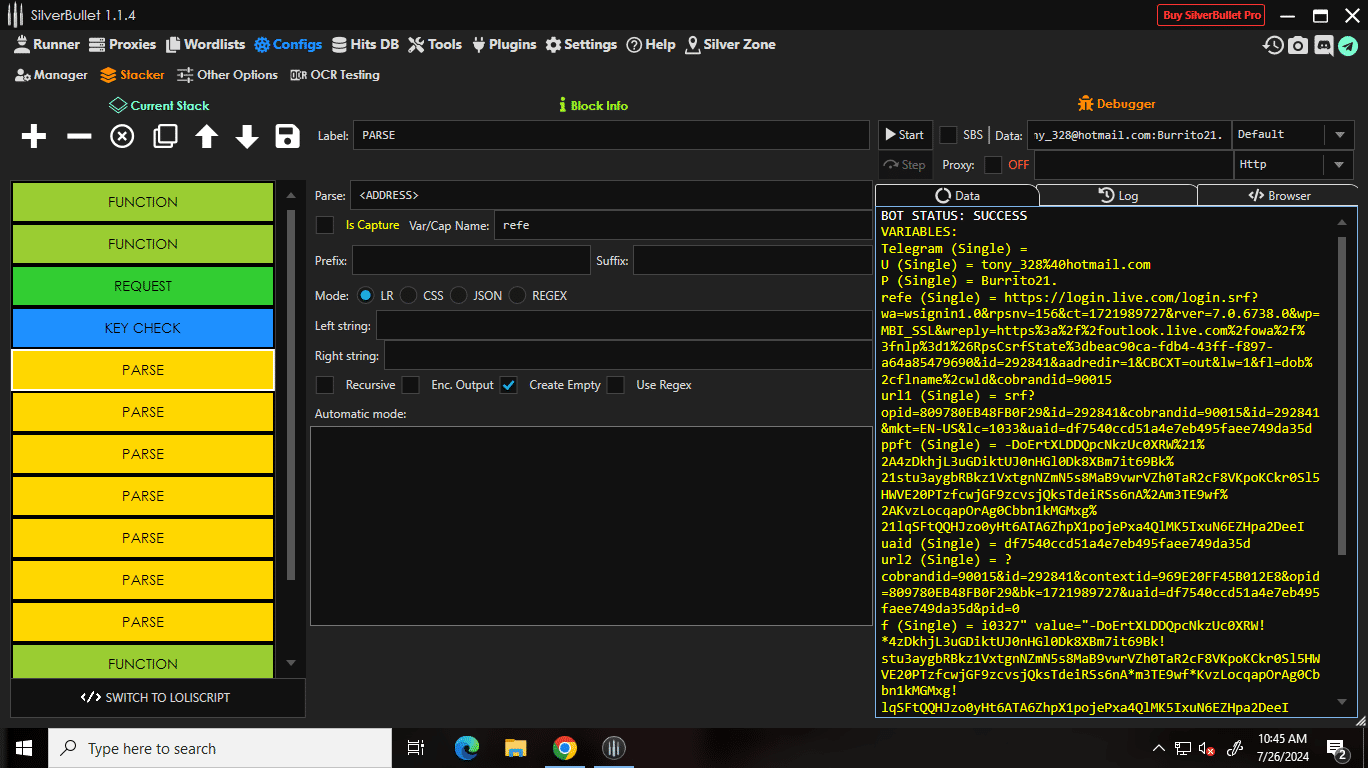Toggle the Is Capture checkbox
Viewport: 1368px width, 768px height.
tap(325, 225)
